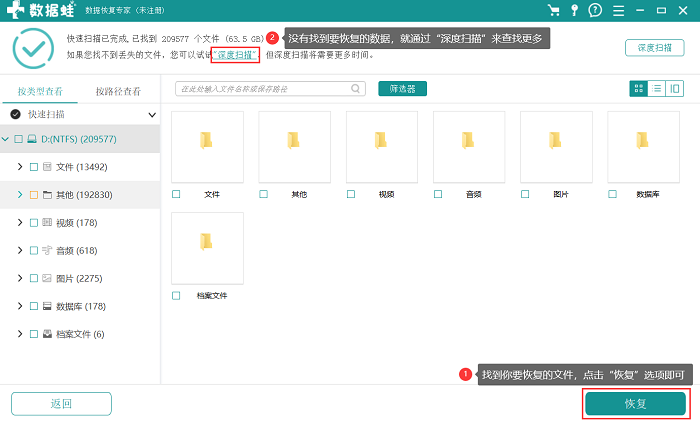
Task: Click the 其他 folder icon in tree
Action: click(x=47, y=195)
